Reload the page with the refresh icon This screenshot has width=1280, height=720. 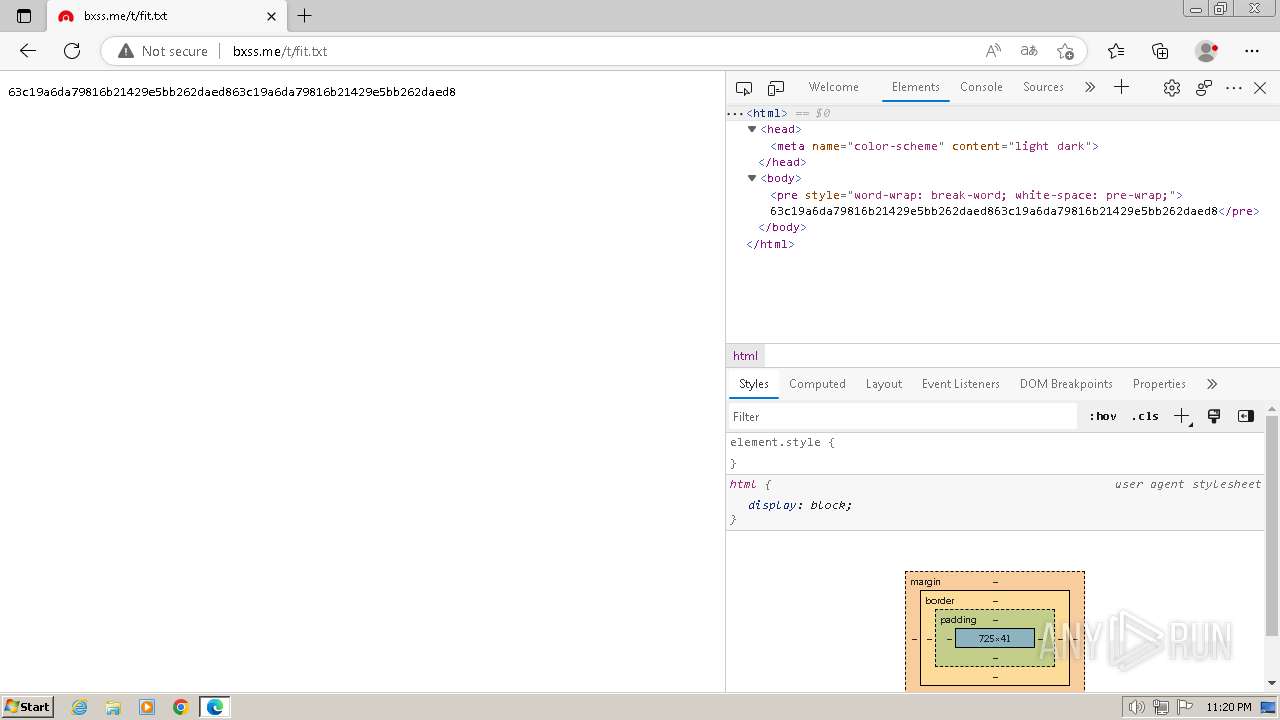72,51
